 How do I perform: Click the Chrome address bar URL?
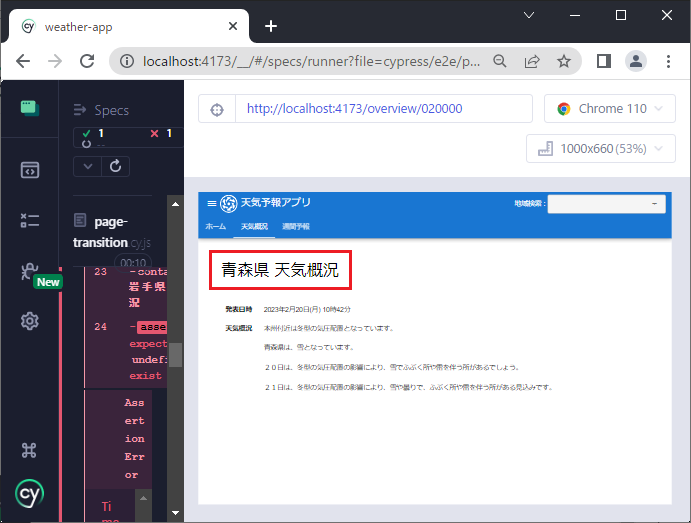[311, 61]
